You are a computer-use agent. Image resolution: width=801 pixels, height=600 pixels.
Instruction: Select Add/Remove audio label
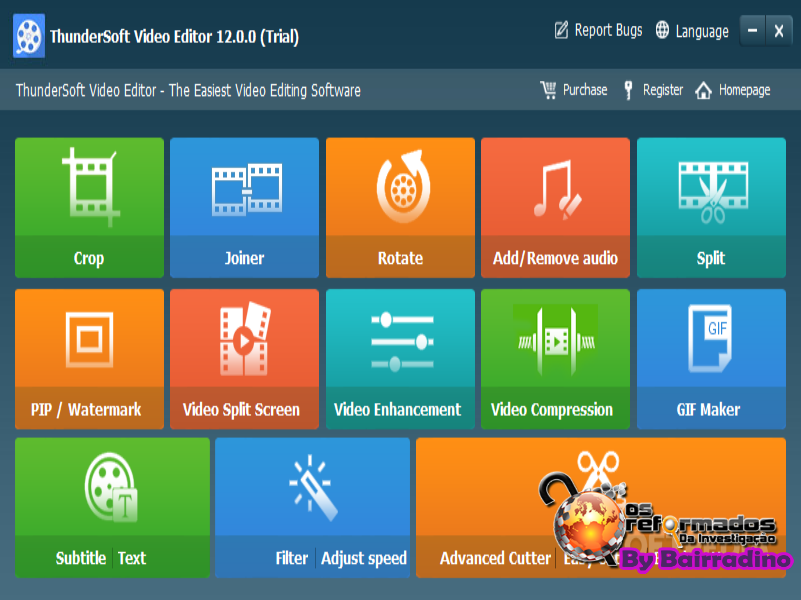(x=555, y=258)
